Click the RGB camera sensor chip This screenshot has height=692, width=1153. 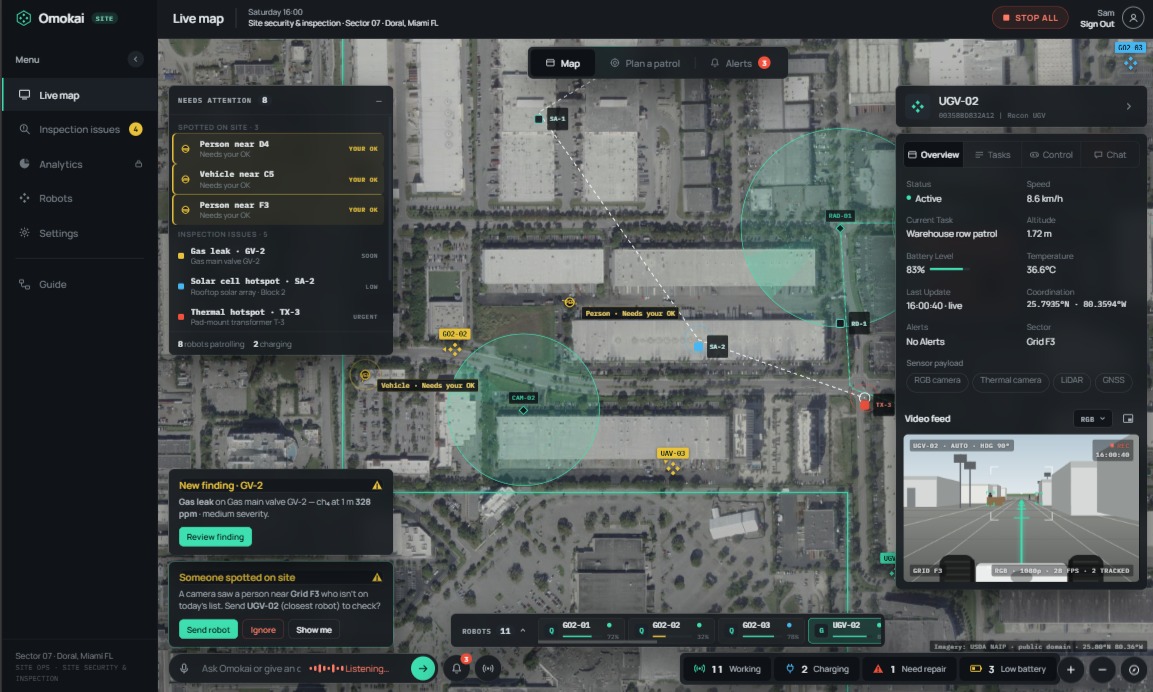point(937,380)
